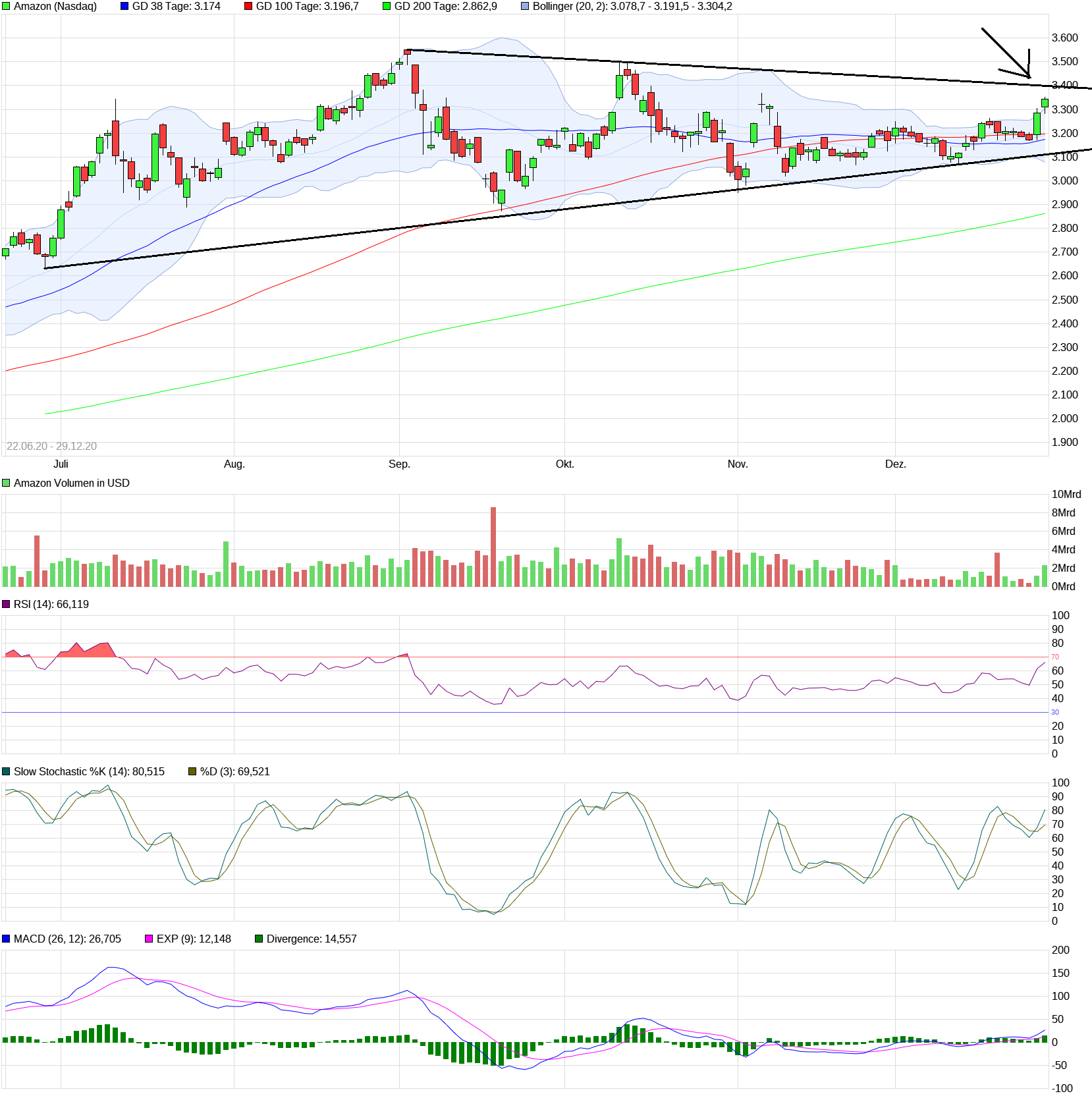
Task: Click the dark green Divergence legend swatch
Action: [x=259, y=939]
